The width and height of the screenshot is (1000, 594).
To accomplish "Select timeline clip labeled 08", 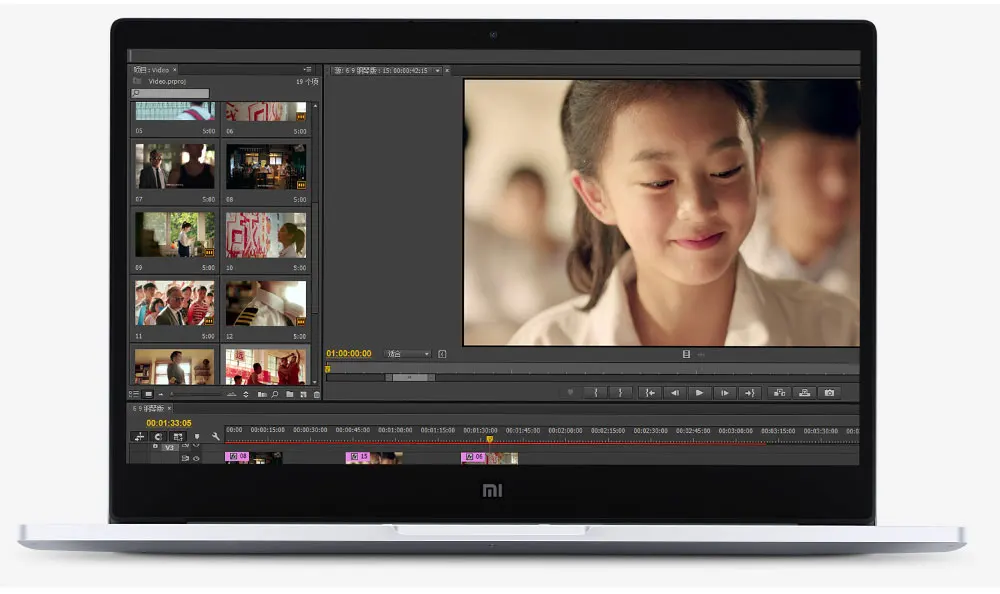I will coord(253,457).
